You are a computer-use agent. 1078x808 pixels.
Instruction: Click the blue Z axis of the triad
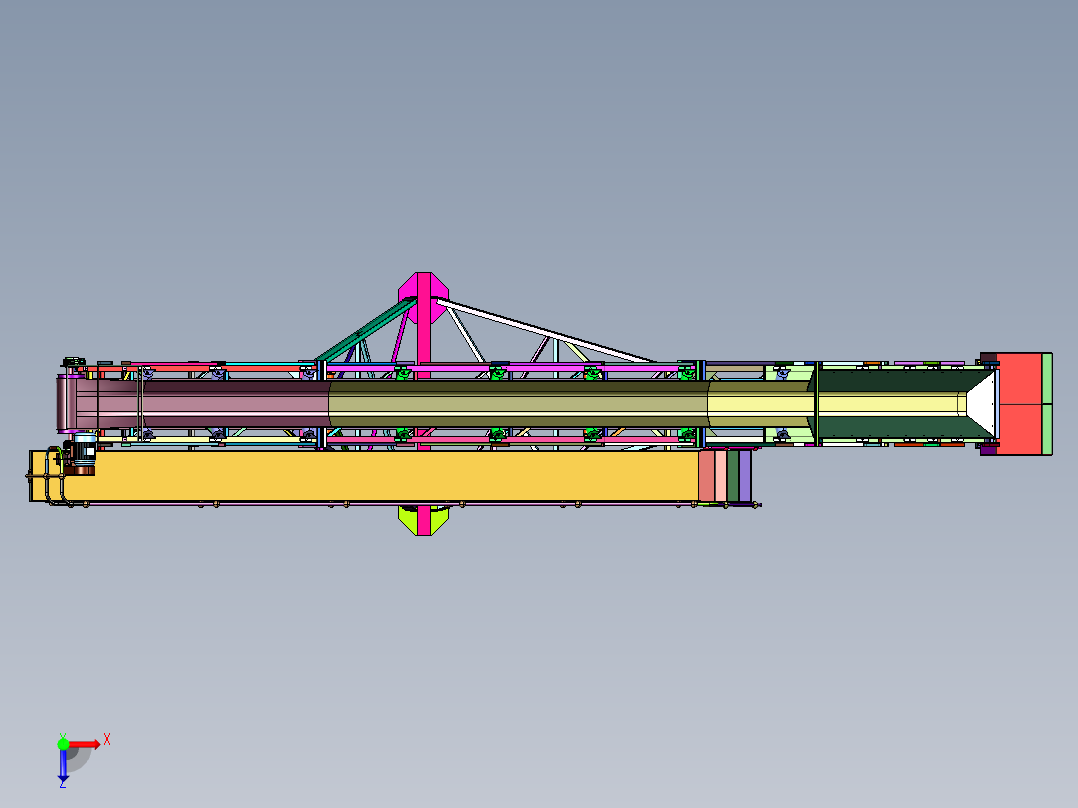[x=63, y=763]
